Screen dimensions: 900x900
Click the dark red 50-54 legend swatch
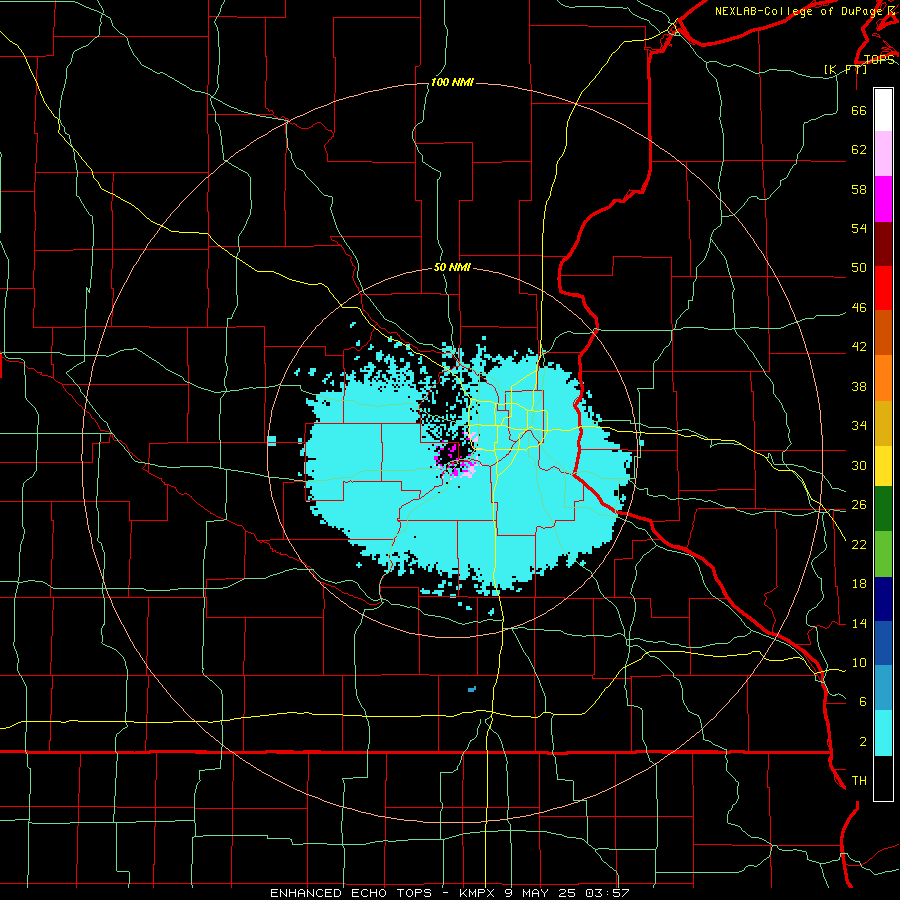883,244
